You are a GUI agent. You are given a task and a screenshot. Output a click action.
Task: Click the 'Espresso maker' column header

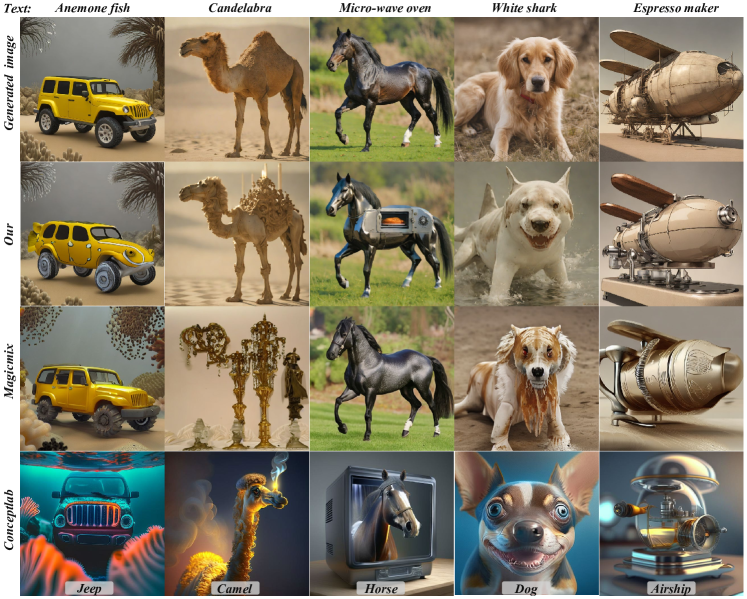click(671, 9)
